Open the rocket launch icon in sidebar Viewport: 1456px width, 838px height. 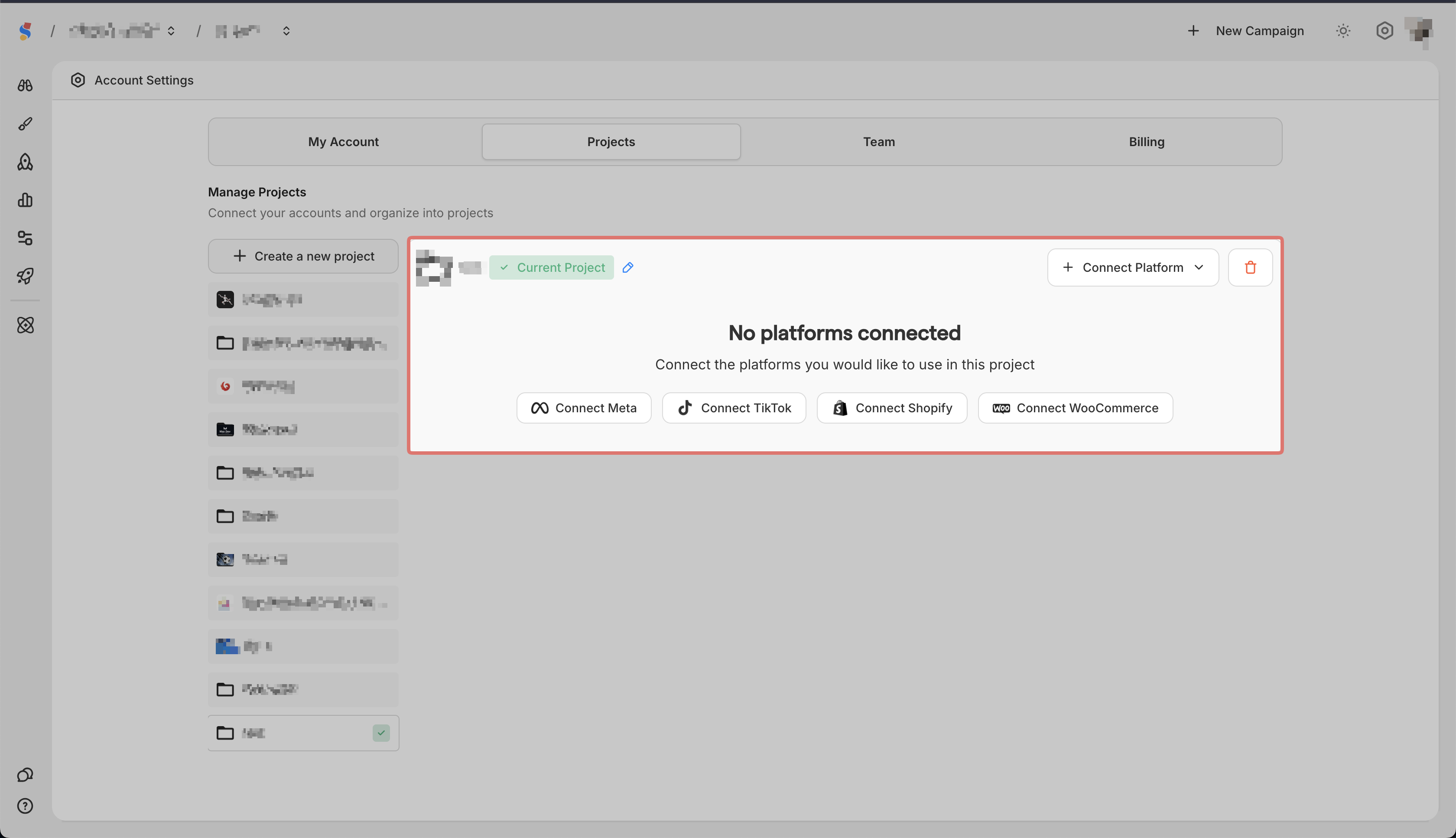pos(25,276)
